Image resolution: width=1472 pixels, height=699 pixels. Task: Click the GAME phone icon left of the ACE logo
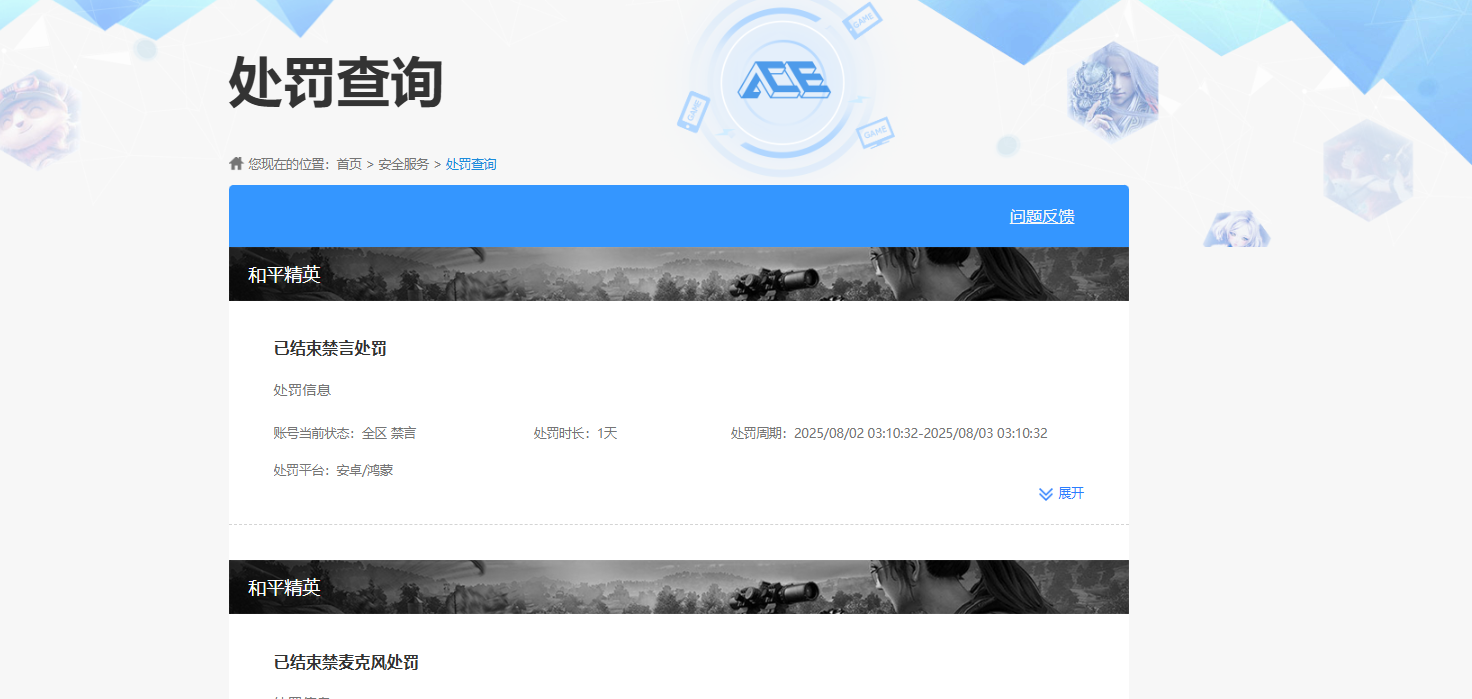tap(693, 110)
